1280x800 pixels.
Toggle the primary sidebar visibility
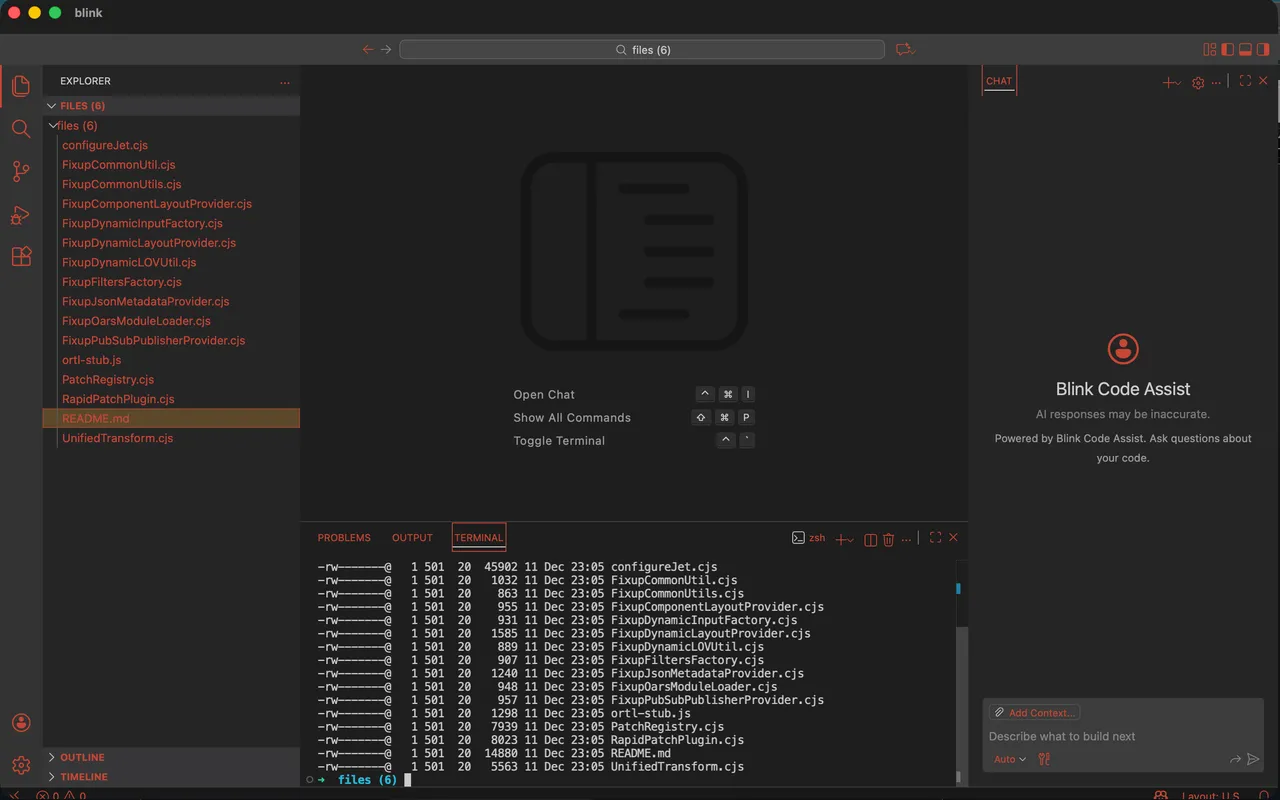(1228, 49)
